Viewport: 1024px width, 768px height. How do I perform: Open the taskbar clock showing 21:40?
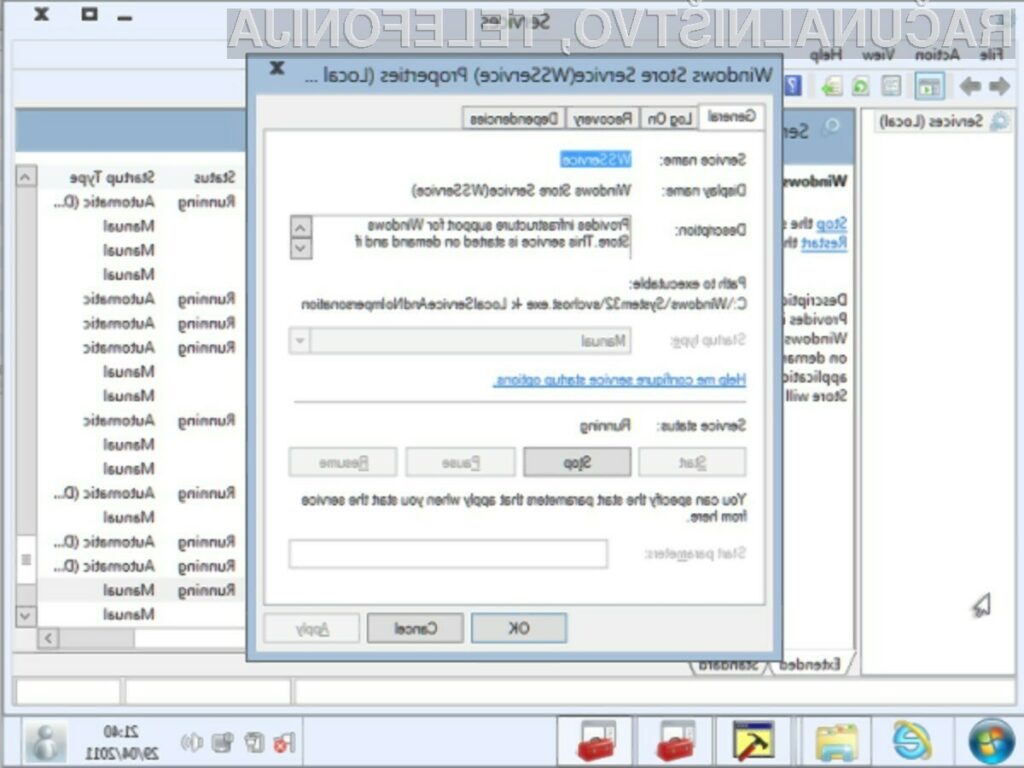click(121, 742)
